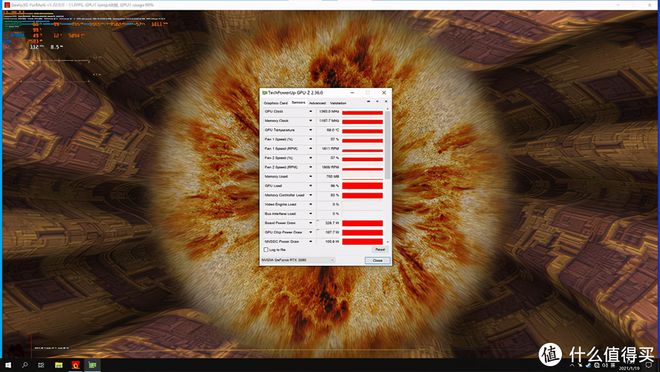Click the GPU Clock history graph
The height and width of the screenshot is (372, 660).
click(362, 112)
